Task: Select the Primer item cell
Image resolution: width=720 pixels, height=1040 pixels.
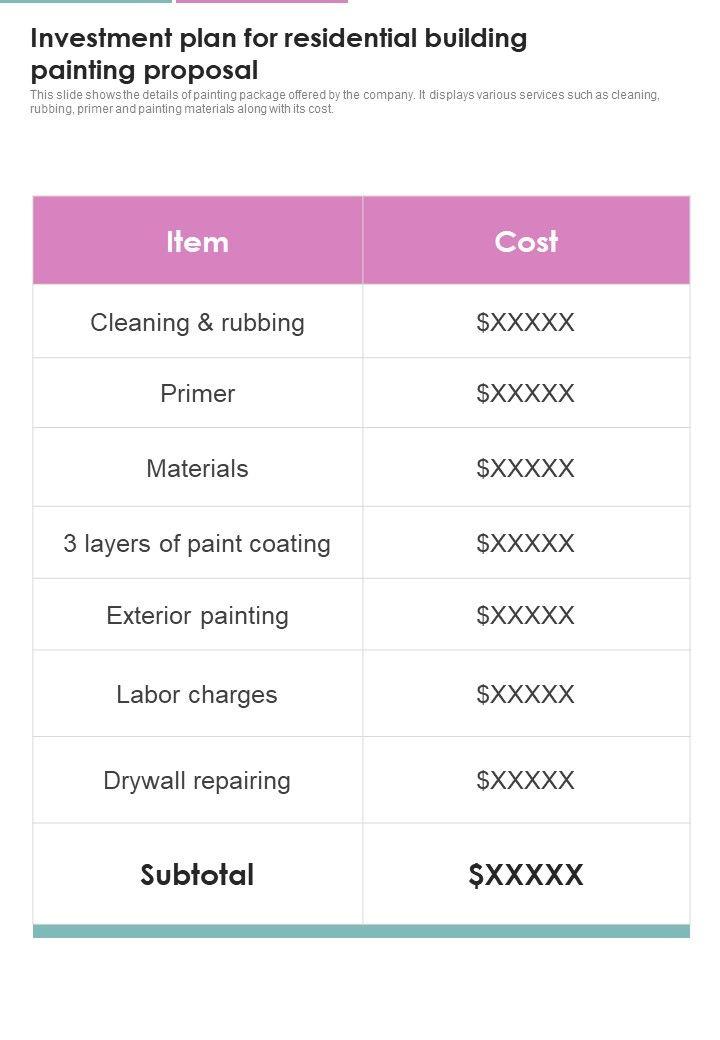Action: [x=197, y=393]
